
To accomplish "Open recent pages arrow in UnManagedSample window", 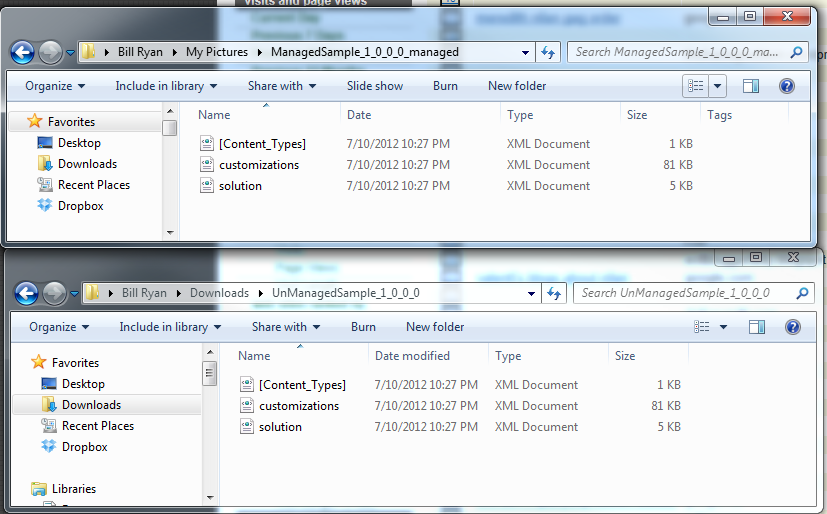I will 74,294.
